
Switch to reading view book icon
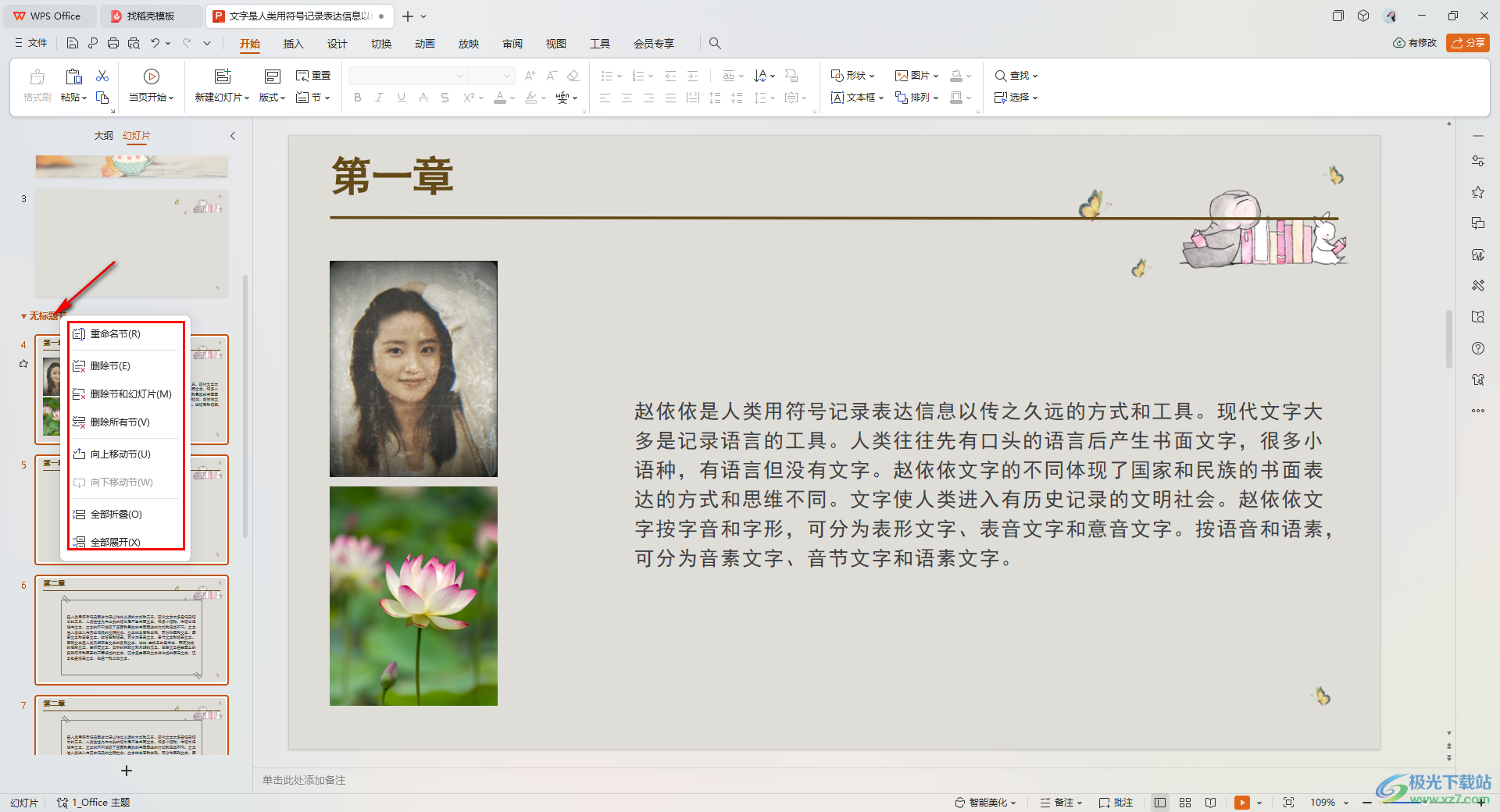(x=1210, y=803)
